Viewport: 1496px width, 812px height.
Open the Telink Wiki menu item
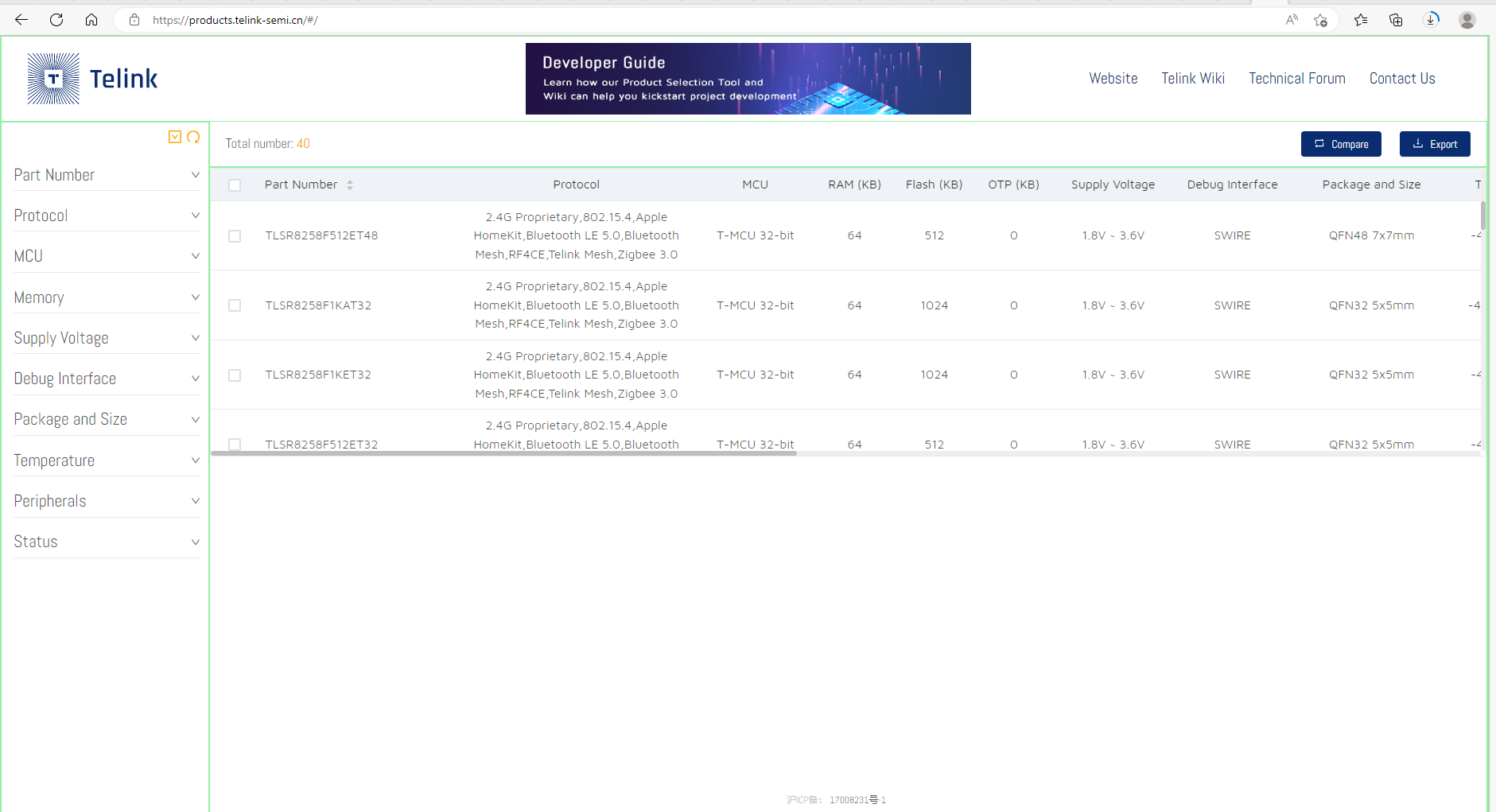point(1192,78)
